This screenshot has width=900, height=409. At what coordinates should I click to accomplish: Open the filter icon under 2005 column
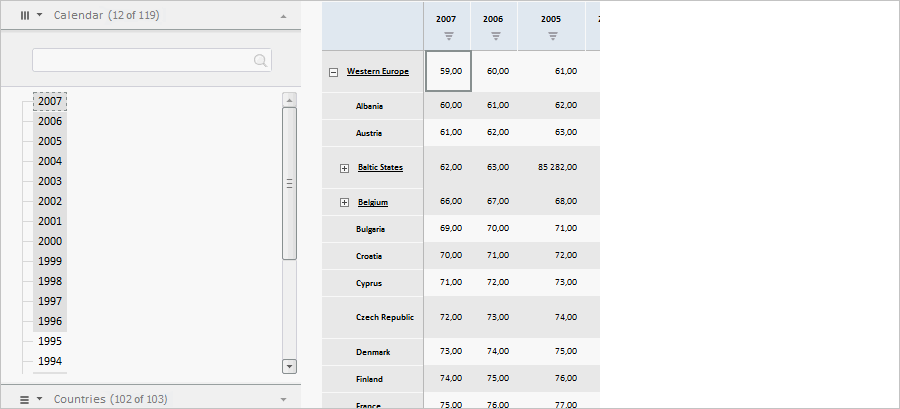click(x=552, y=36)
